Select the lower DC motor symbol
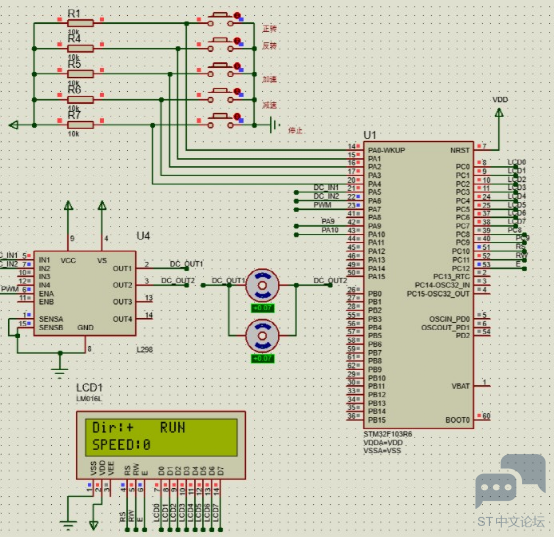Image resolution: width=554 pixels, height=537 pixels. tap(262, 336)
